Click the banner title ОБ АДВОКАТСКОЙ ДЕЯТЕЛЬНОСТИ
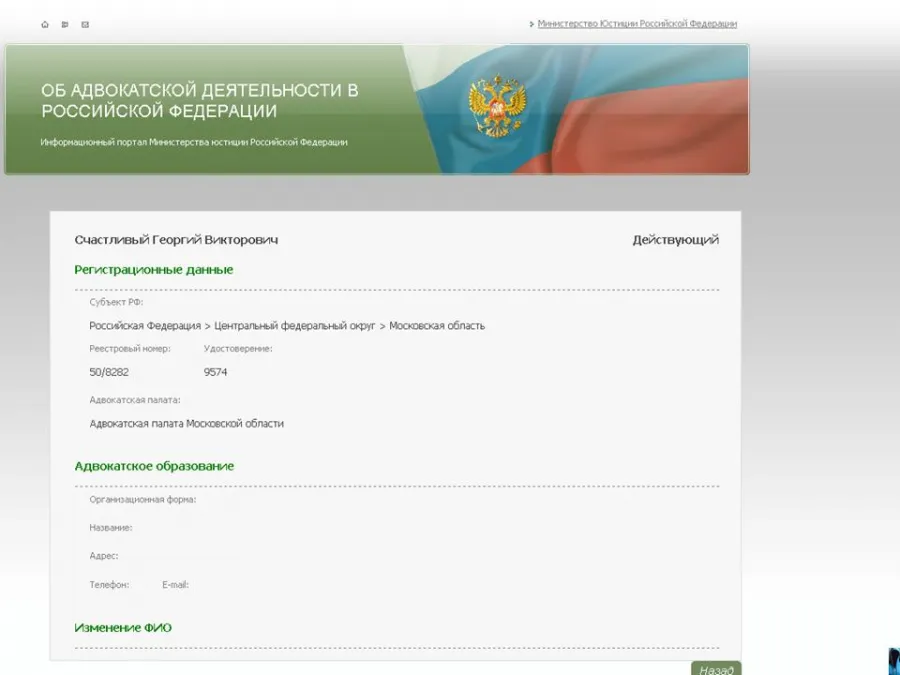900x675 pixels. 200,100
